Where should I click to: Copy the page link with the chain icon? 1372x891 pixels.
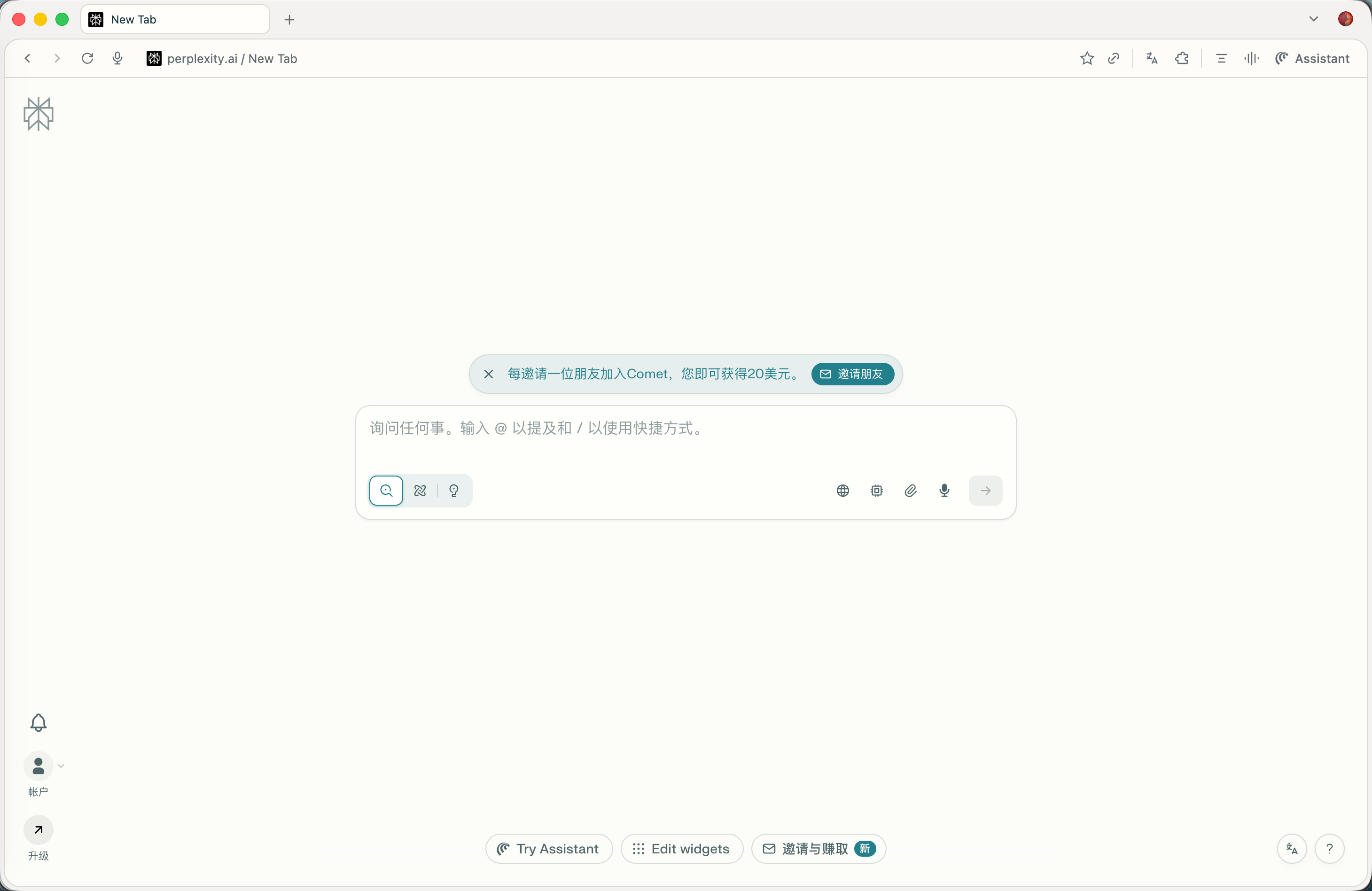pyautogui.click(x=1114, y=58)
